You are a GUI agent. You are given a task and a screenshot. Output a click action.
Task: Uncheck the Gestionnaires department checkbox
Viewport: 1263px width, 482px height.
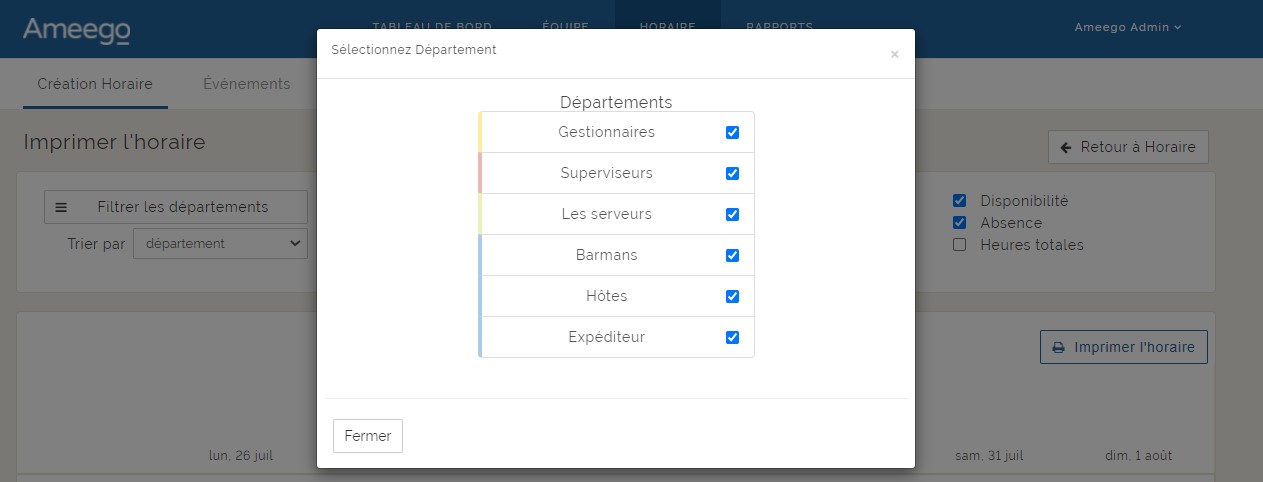[732, 132]
